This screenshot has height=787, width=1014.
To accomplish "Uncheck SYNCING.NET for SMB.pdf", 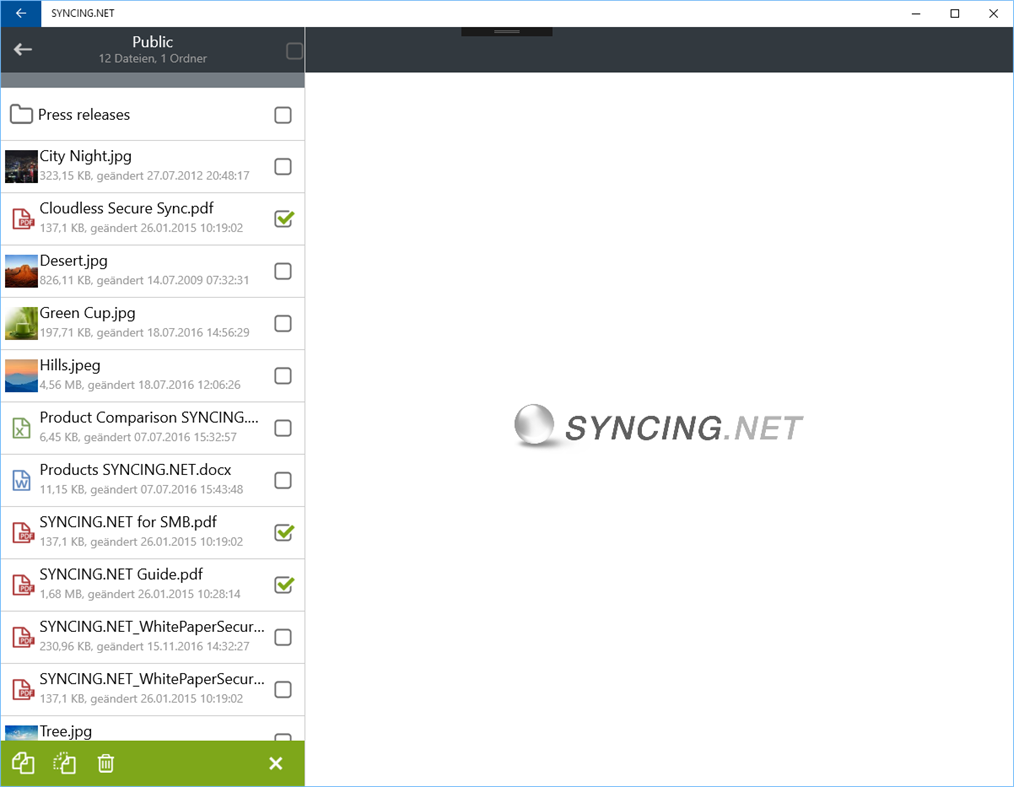I will 283,531.
